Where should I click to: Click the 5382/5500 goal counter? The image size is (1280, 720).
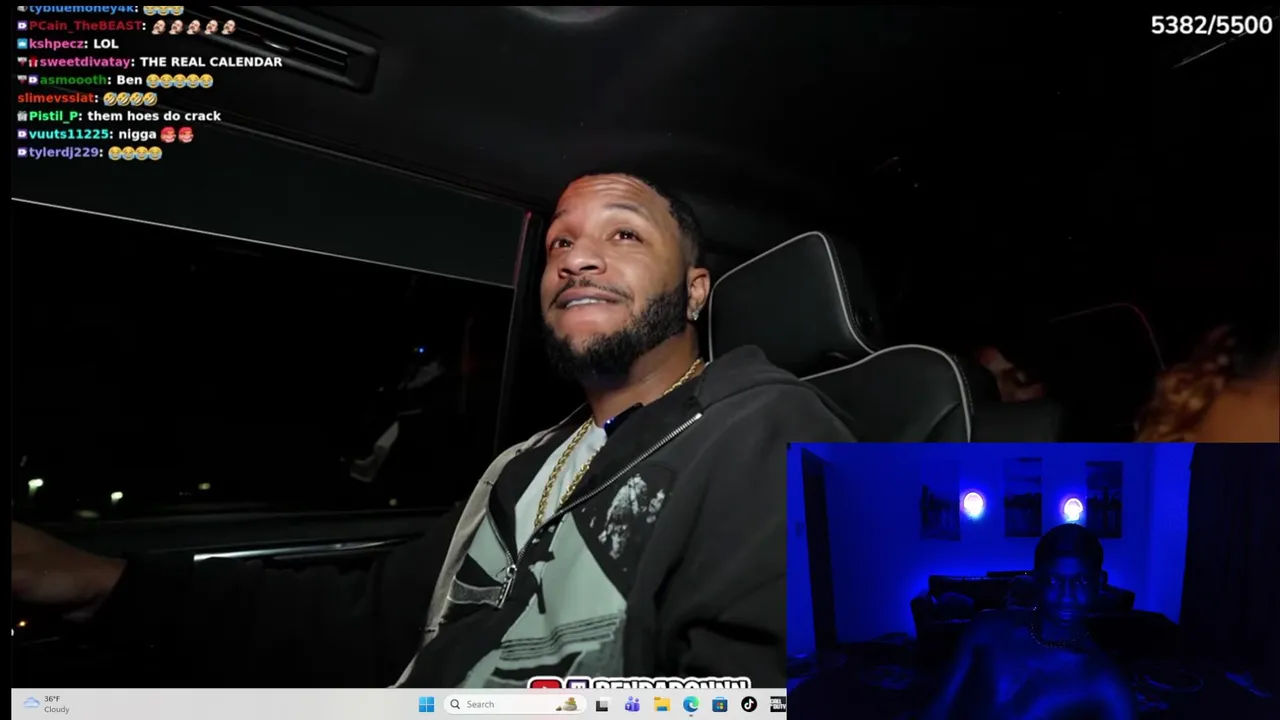pos(1211,26)
